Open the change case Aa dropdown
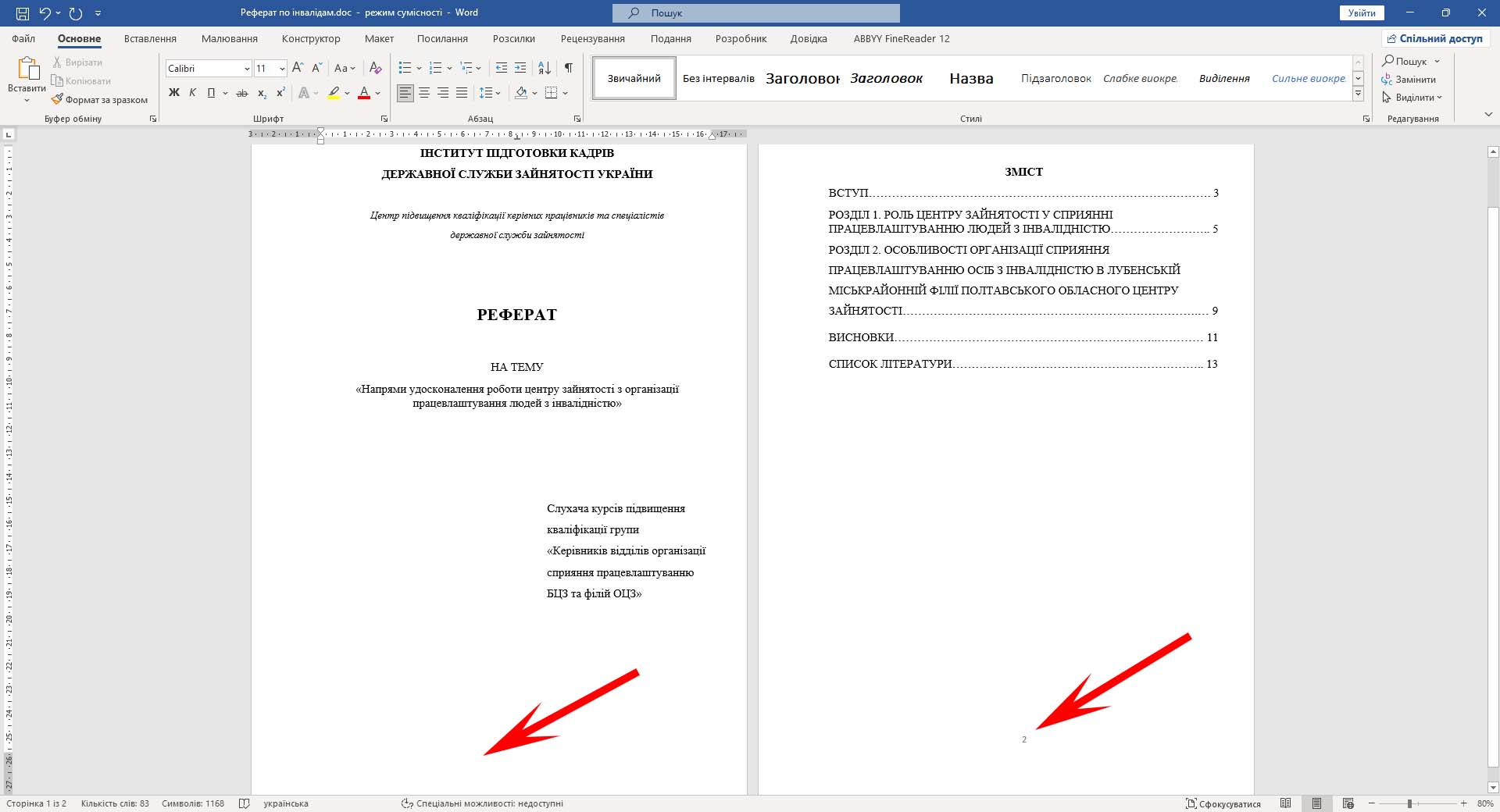The width and height of the screenshot is (1500, 812). tap(345, 68)
